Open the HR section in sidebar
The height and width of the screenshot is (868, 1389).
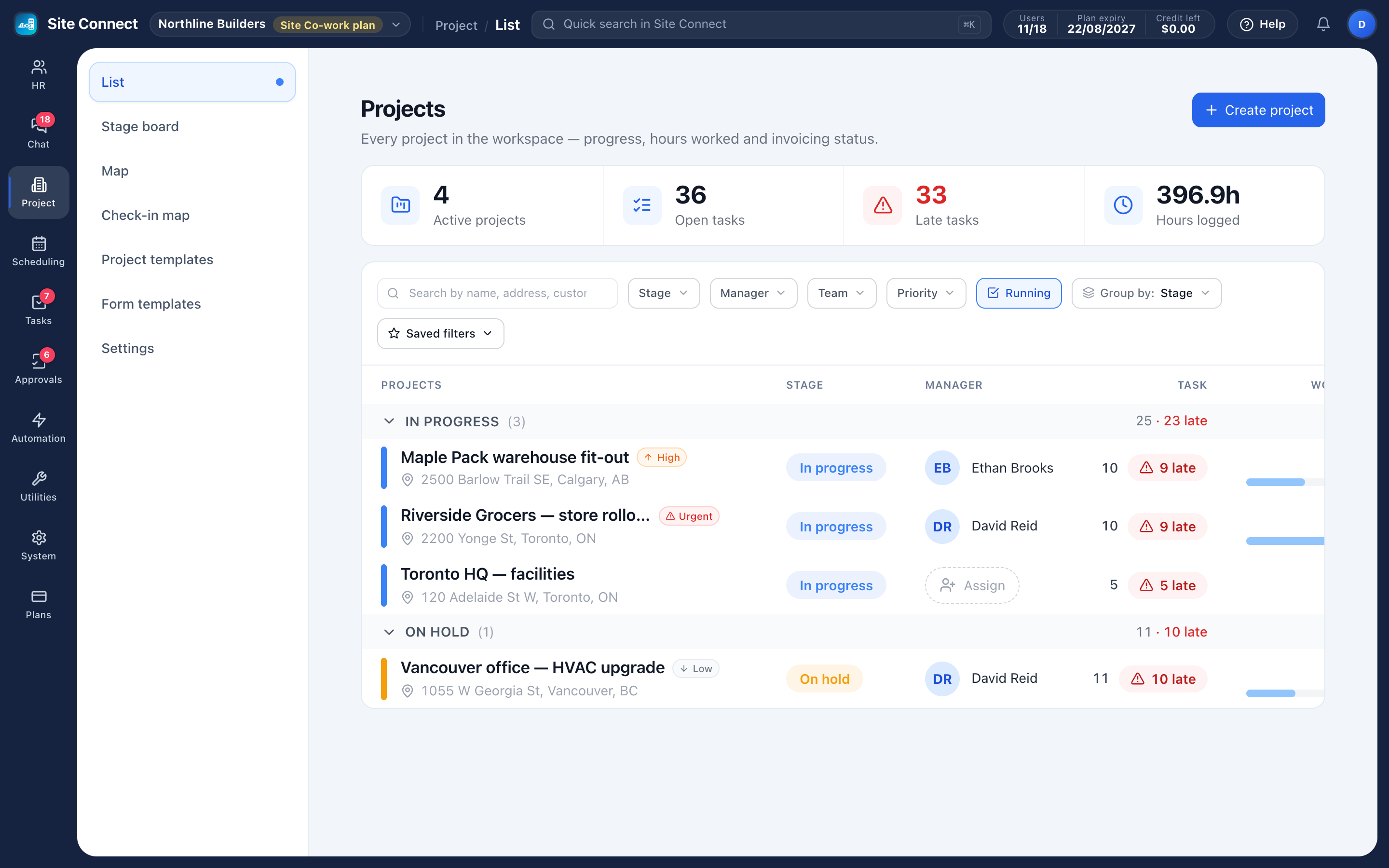tap(39, 75)
